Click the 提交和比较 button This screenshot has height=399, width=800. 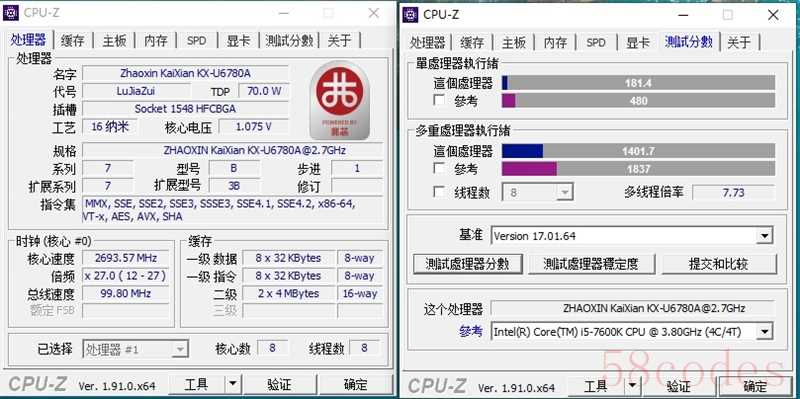(x=719, y=264)
